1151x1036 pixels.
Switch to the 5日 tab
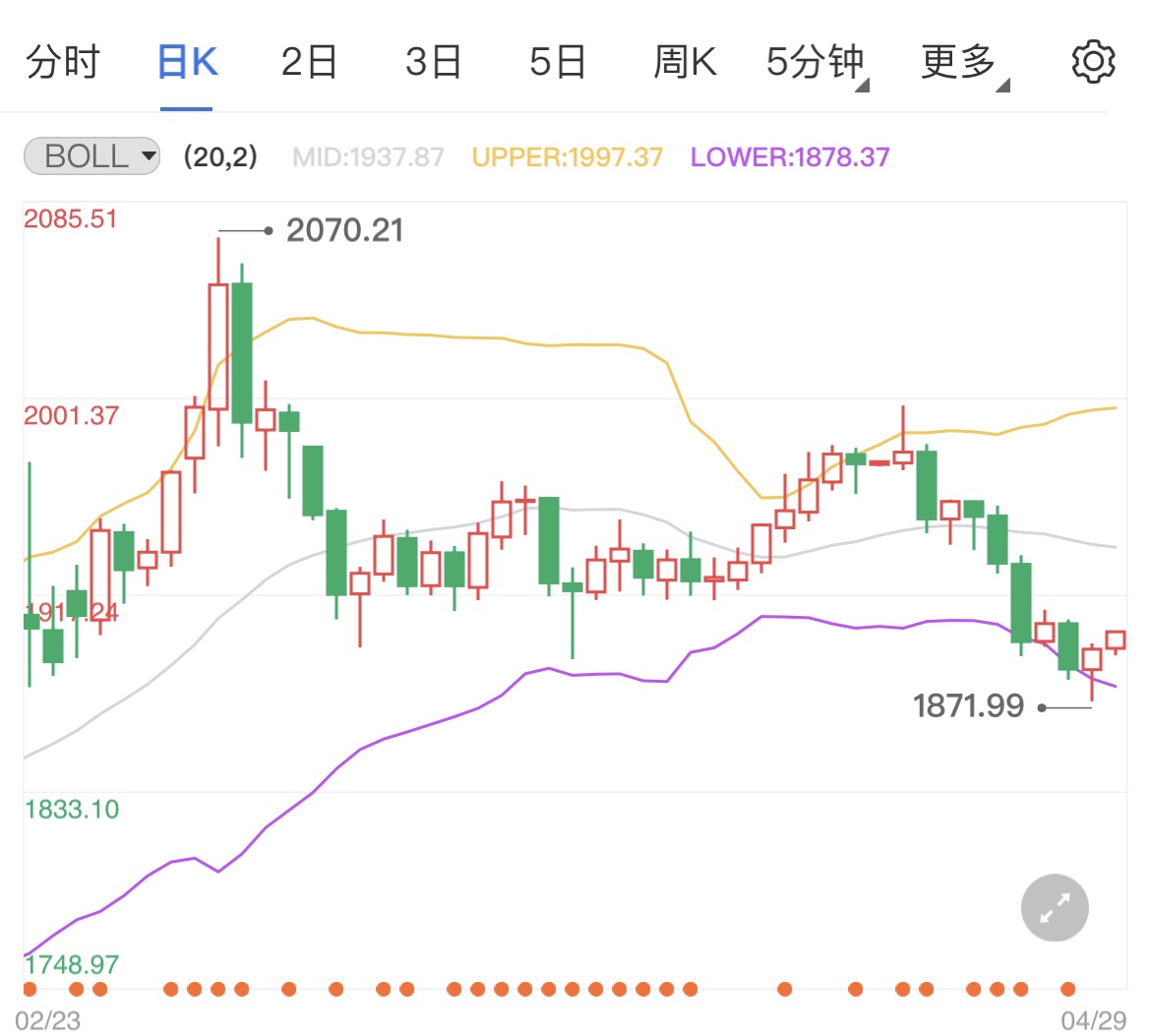click(557, 62)
